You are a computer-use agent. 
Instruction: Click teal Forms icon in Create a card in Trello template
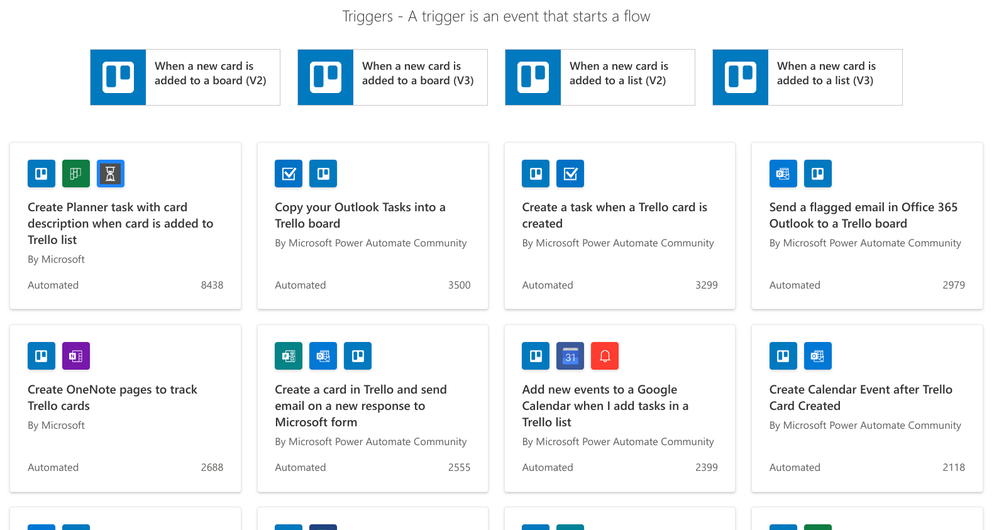pos(289,355)
